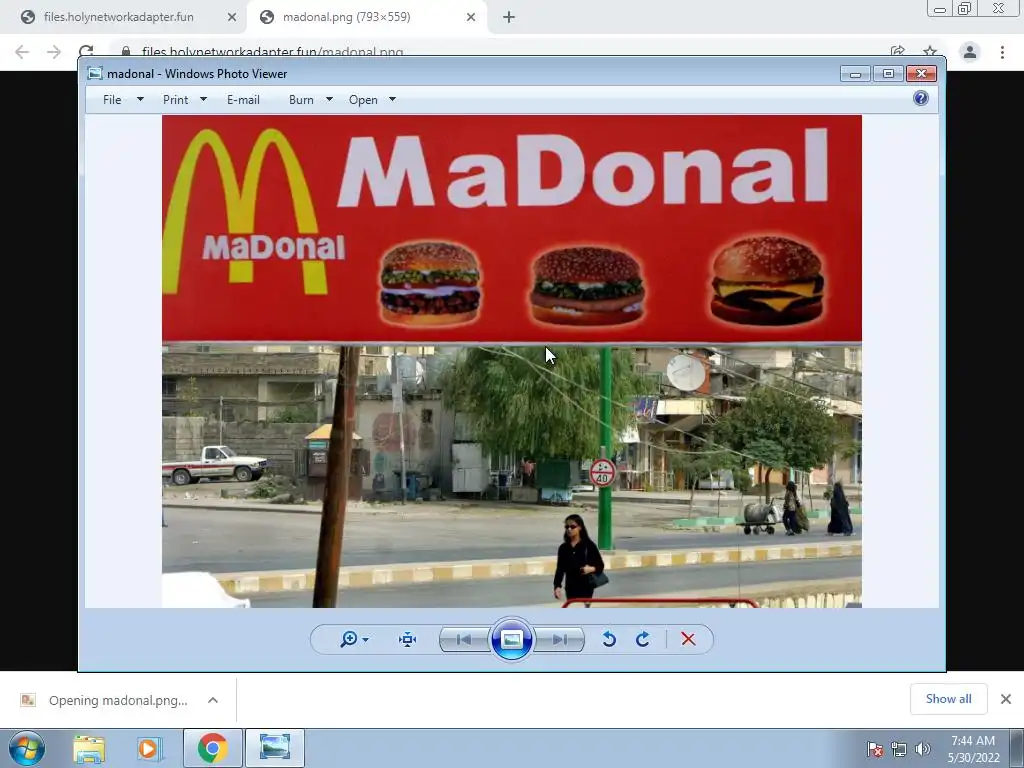Close the downloads bar

(1006, 699)
